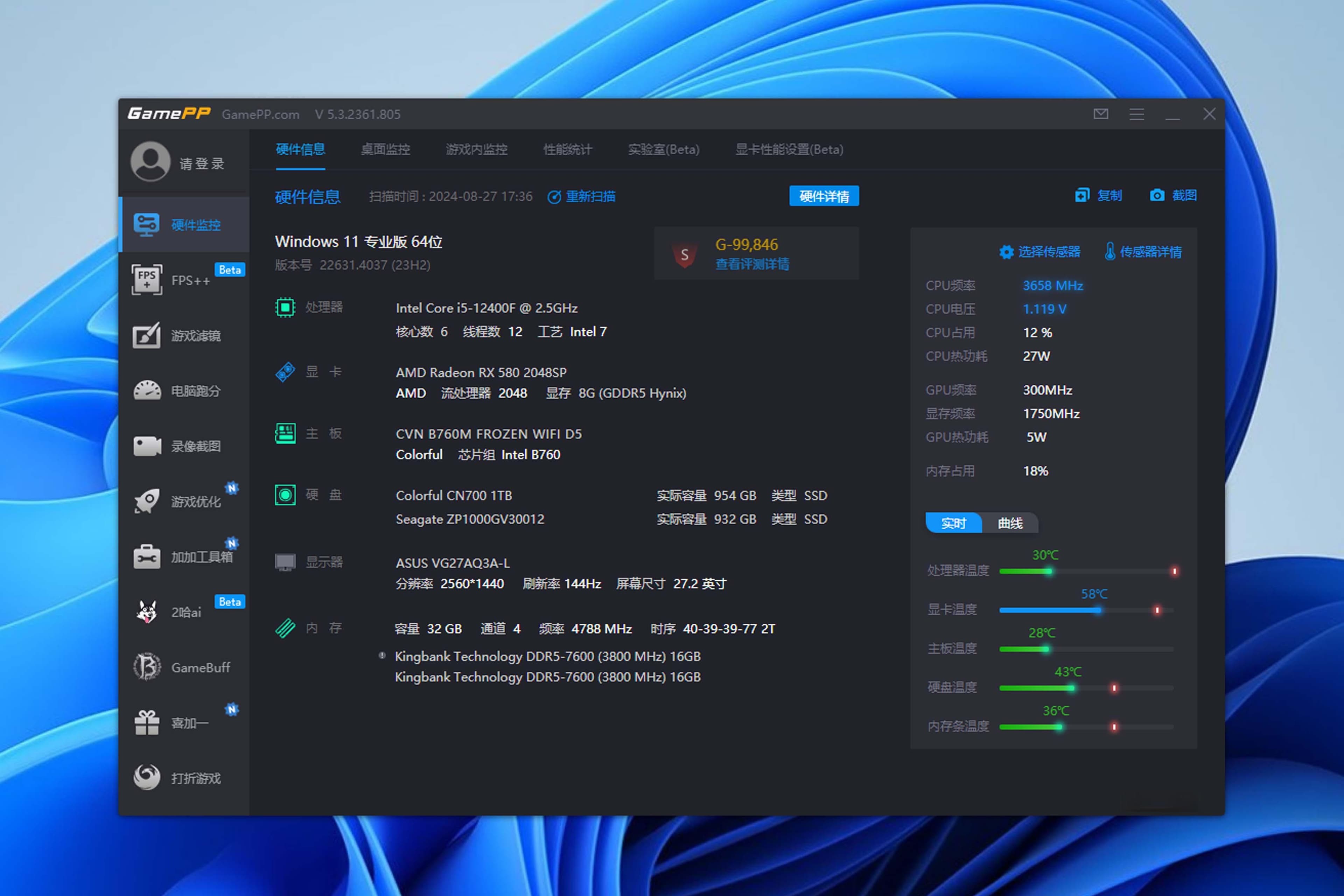Open the hamburger menu icon in title bar
Viewport: 1344px width, 896px height.
coord(1136,114)
